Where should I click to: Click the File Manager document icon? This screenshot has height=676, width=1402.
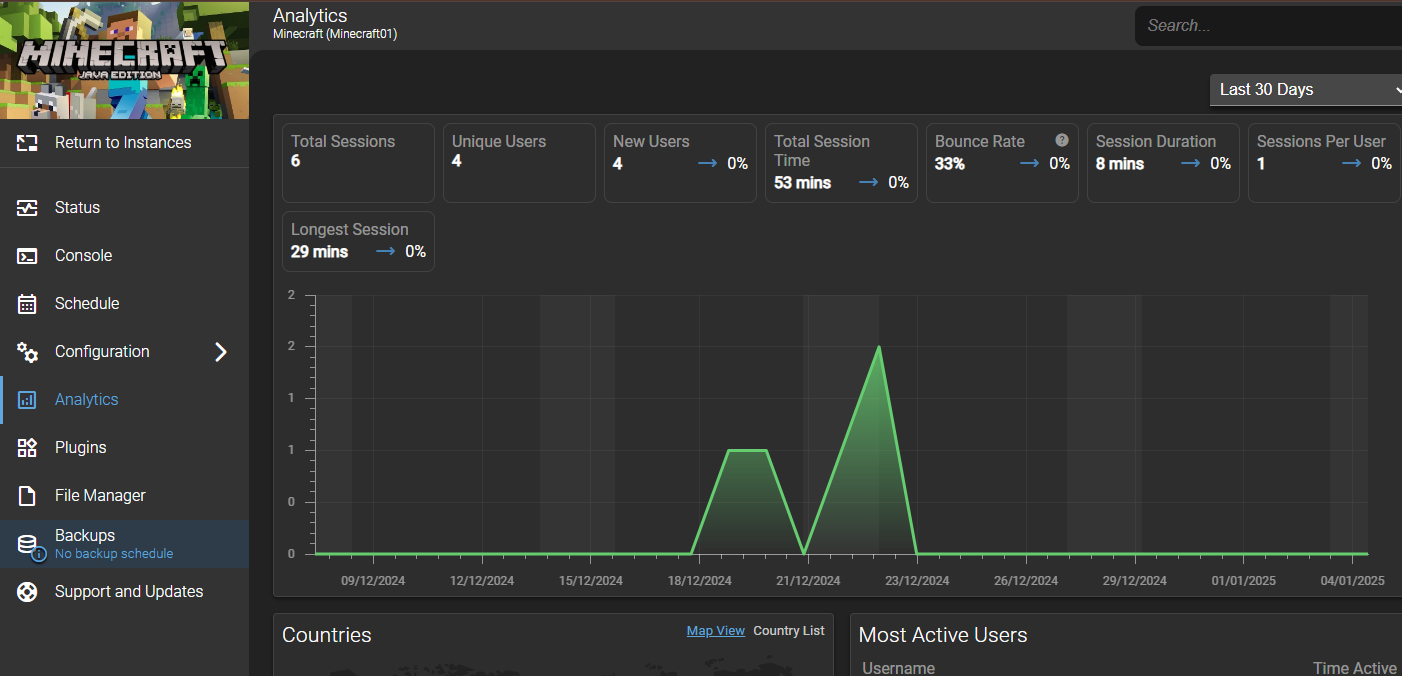pos(27,496)
